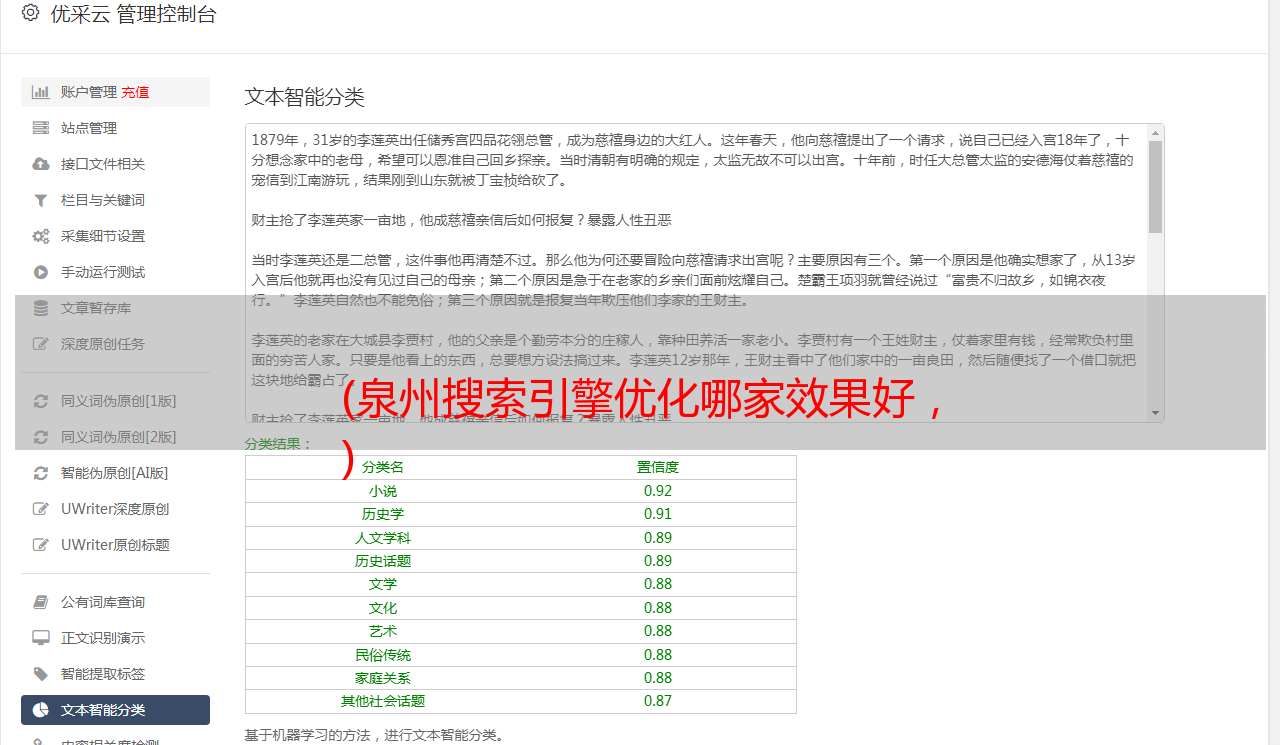Click the 家庭关系 category cell
Image resolution: width=1280 pixels, height=745 pixels.
tap(383, 678)
